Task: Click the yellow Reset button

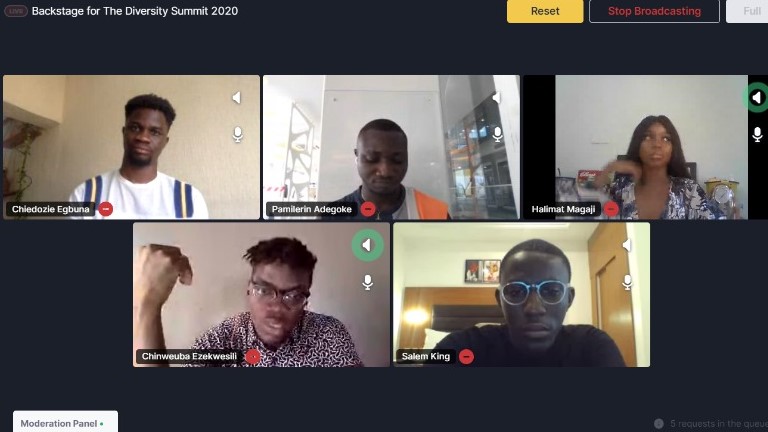Action: (545, 11)
